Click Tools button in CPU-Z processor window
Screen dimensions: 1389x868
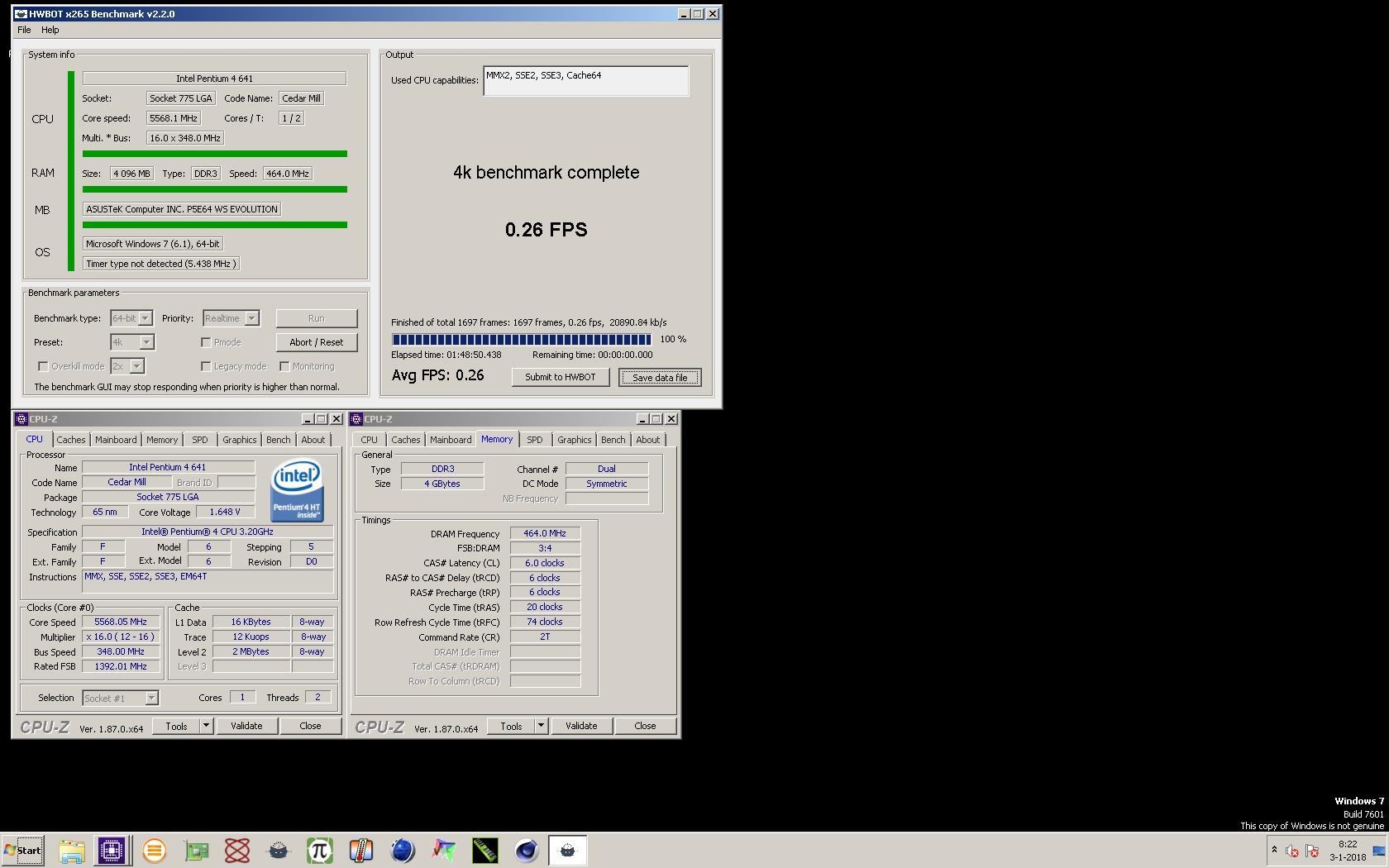[x=176, y=726]
